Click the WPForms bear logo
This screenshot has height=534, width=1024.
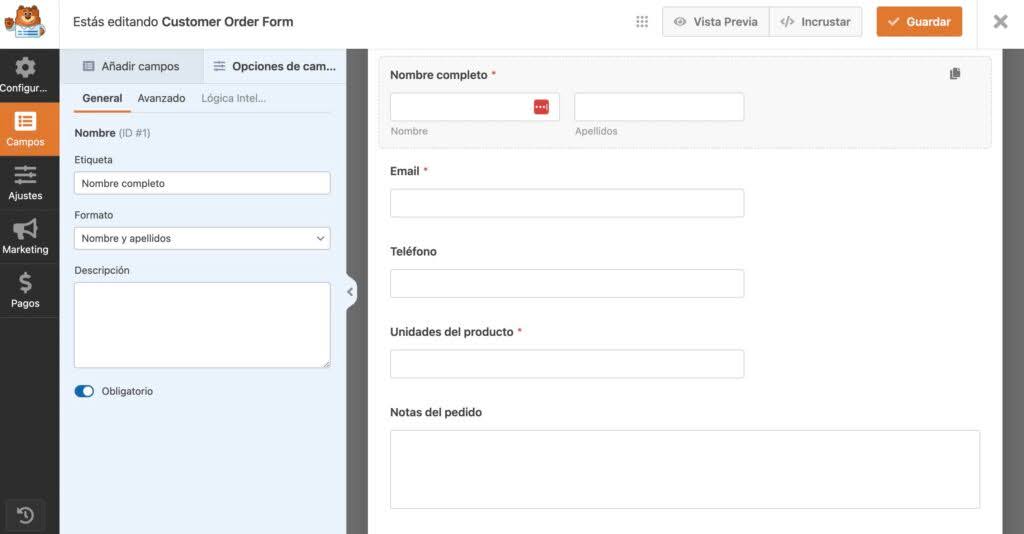(25, 22)
